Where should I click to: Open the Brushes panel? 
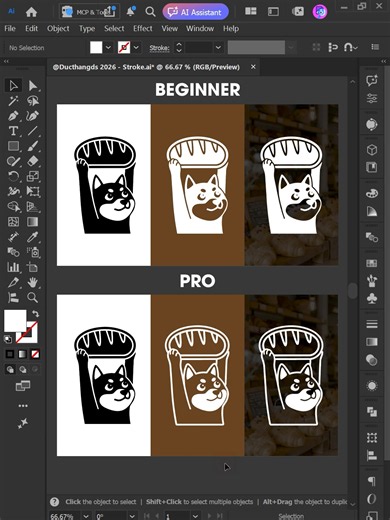(372, 281)
